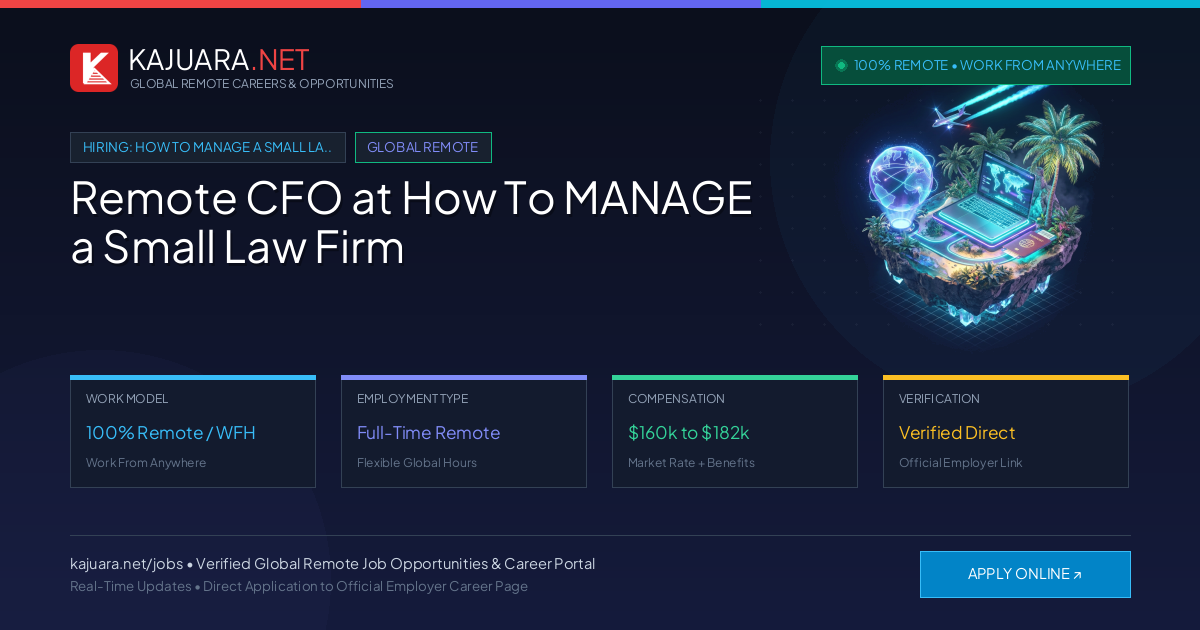1200x630 pixels.
Task: Click the arrow icon on APPLY ONLINE
Action: [1077, 575]
